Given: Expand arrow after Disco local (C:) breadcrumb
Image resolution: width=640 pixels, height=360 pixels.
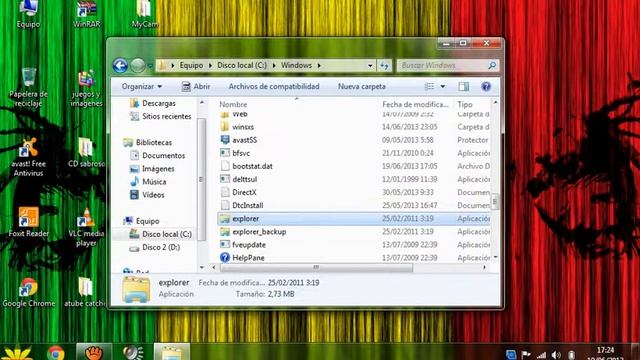Looking at the screenshot, I should pos(274,65).
